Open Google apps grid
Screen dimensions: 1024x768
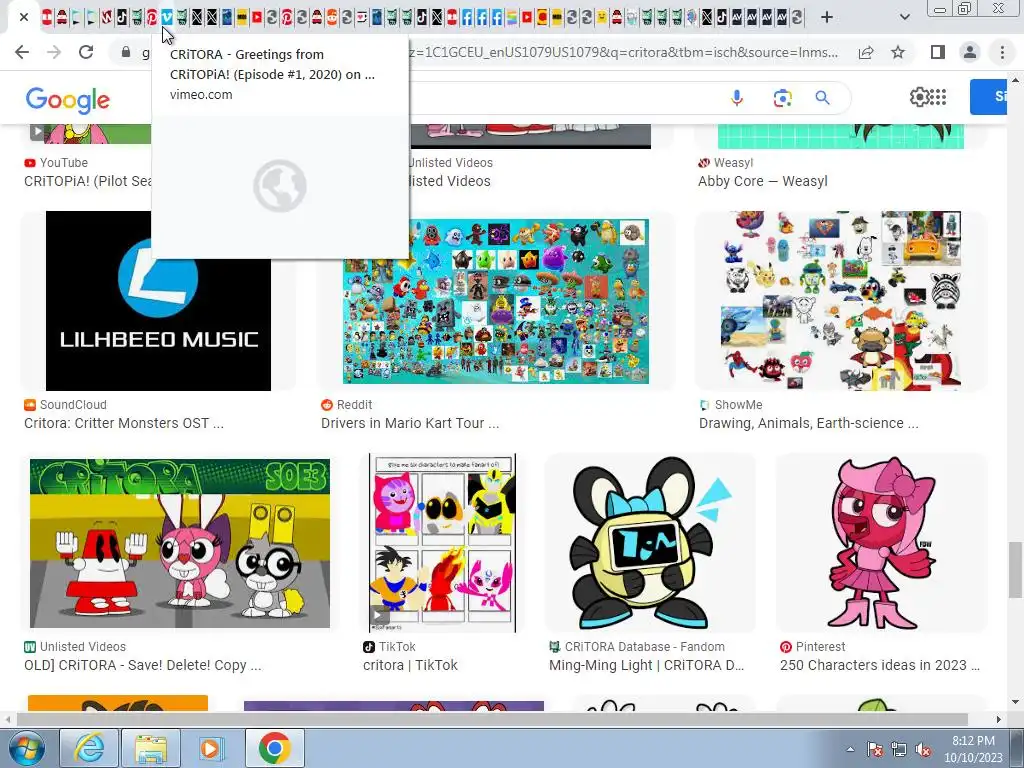click(x=938, y=97)
